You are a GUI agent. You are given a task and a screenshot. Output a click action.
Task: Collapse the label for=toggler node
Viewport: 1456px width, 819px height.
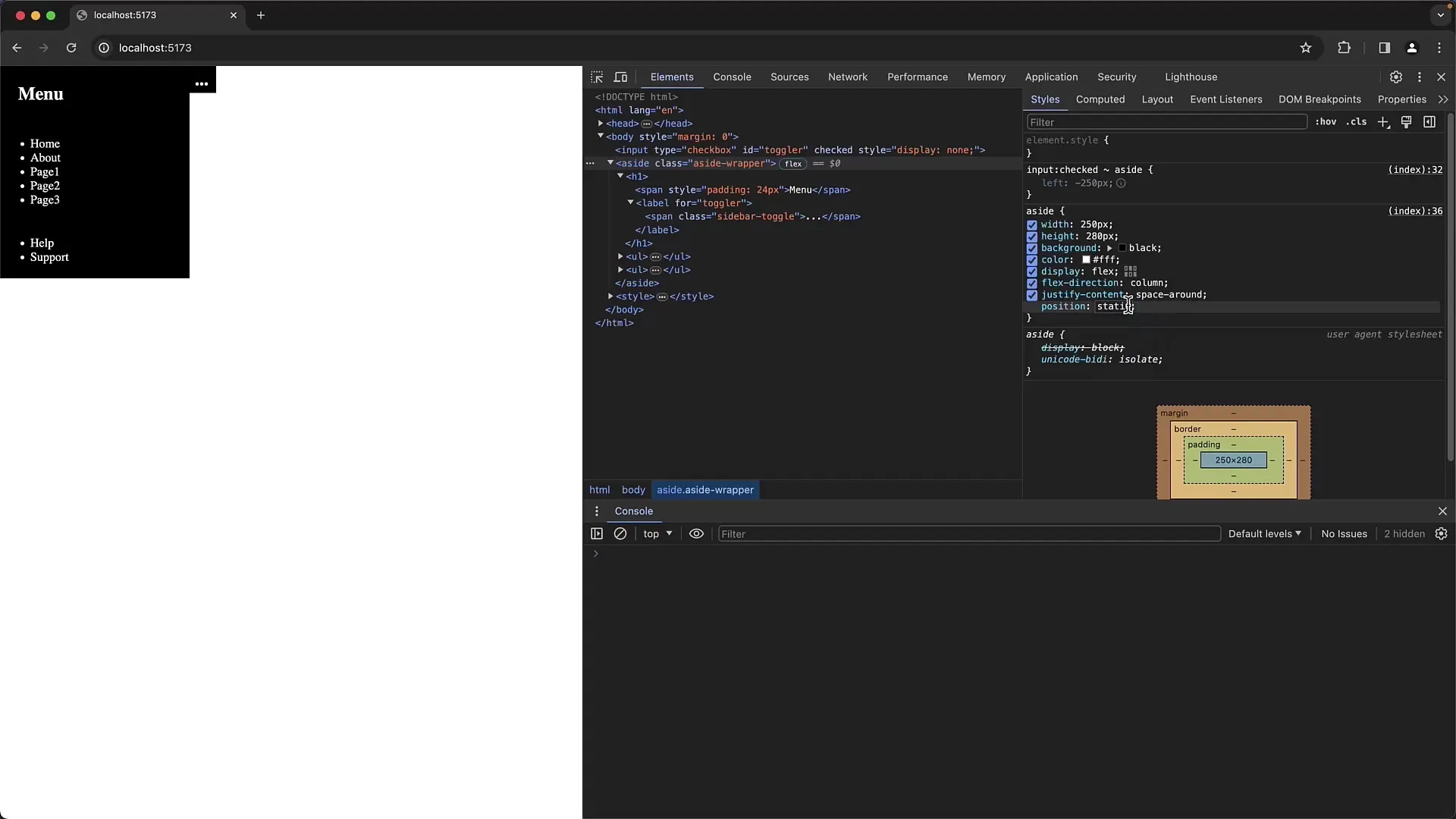(x=630, y=202)
